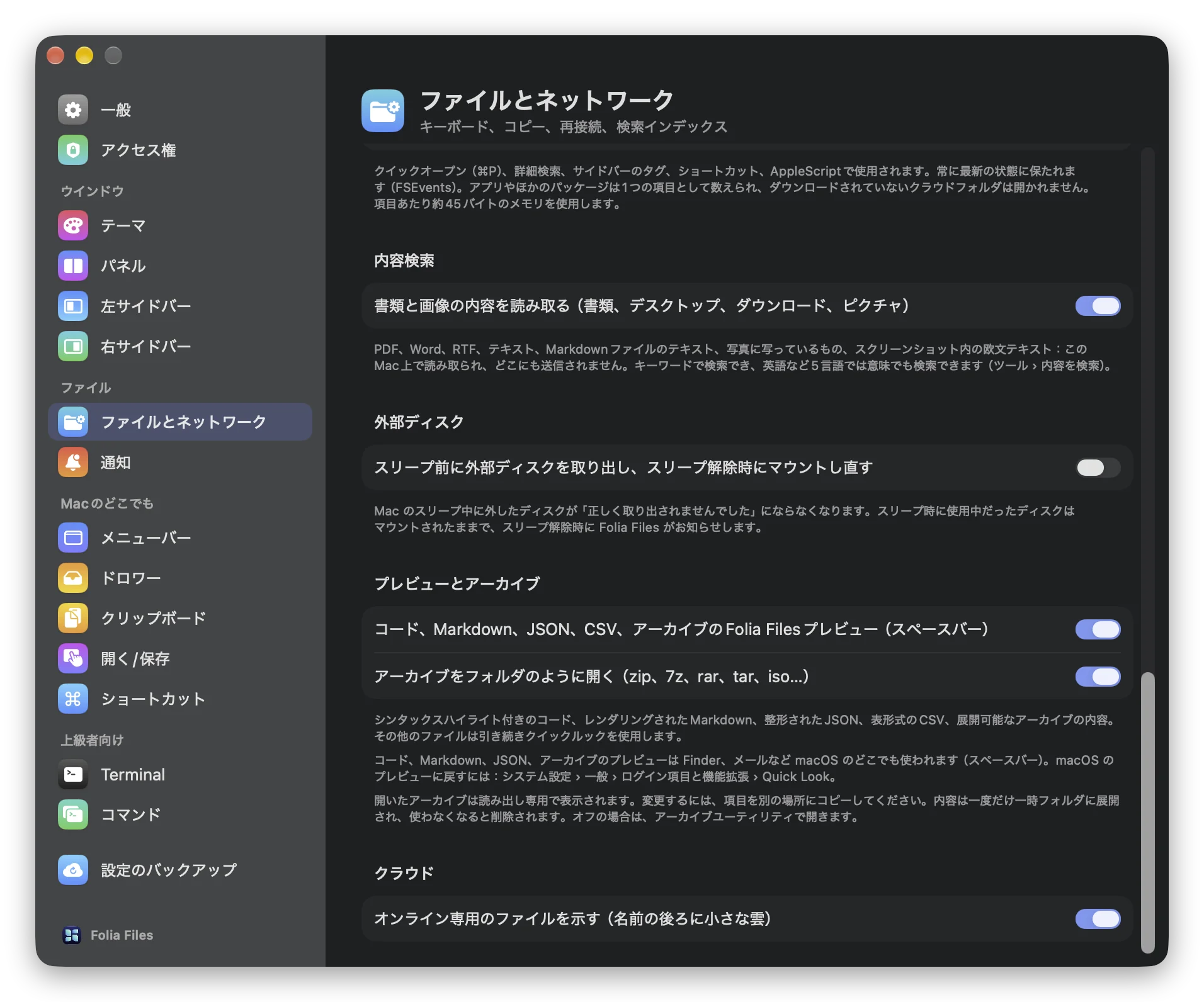This screenshot has width=1204, height=1002.
Task: Disable 書類と画像の内容を読み取る toggle
Action: pyautogui.click(x=1098, y=306)
